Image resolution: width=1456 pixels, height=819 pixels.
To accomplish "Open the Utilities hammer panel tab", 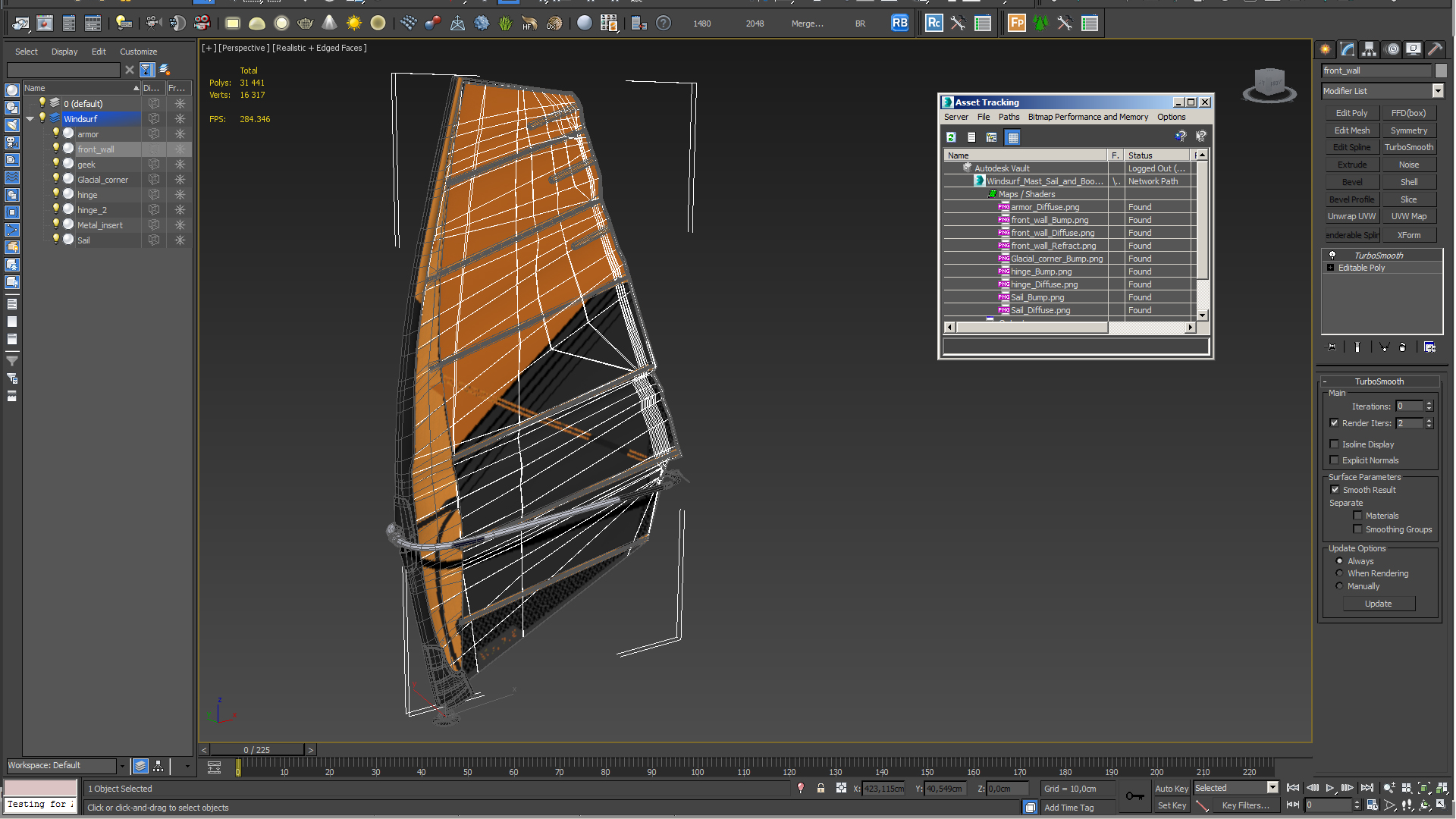I will point(1436,49).
